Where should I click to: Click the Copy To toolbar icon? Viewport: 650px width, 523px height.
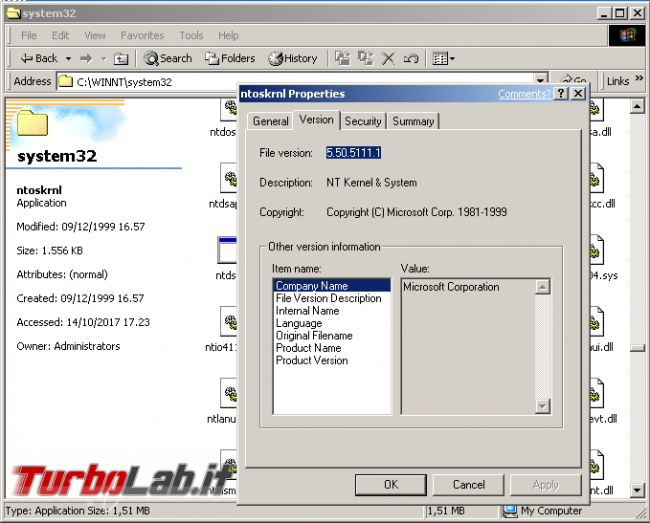point(365,58)
